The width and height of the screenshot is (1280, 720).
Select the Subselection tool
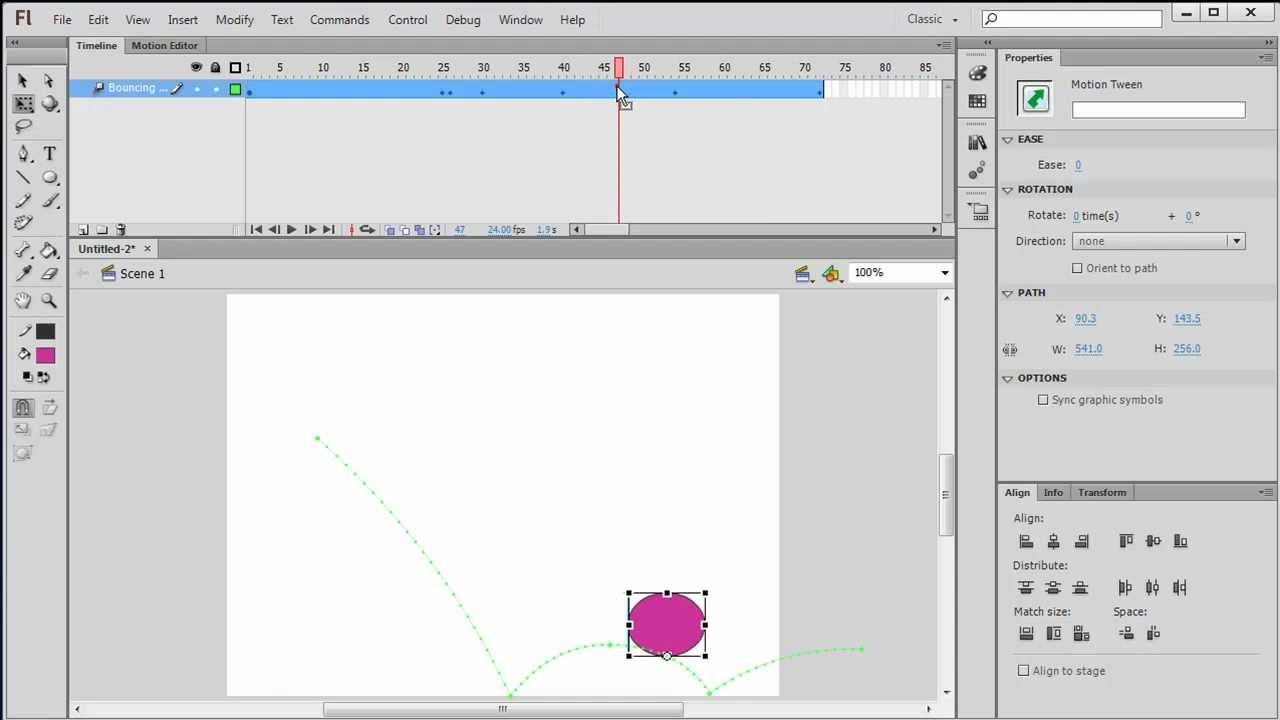[x=49, y=80]
